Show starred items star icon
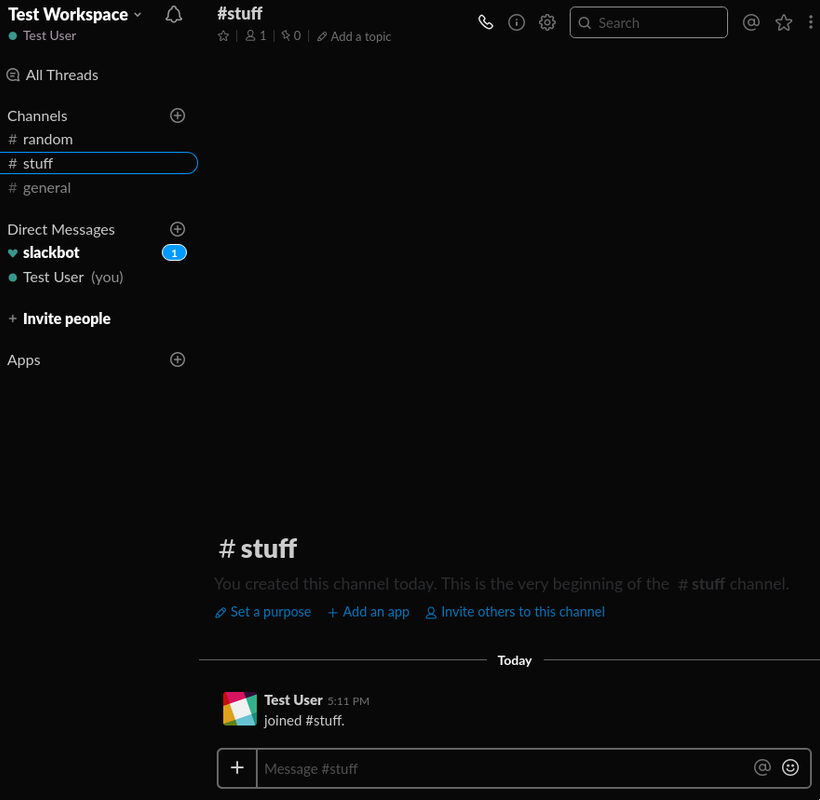 click(x=783, y=22)
